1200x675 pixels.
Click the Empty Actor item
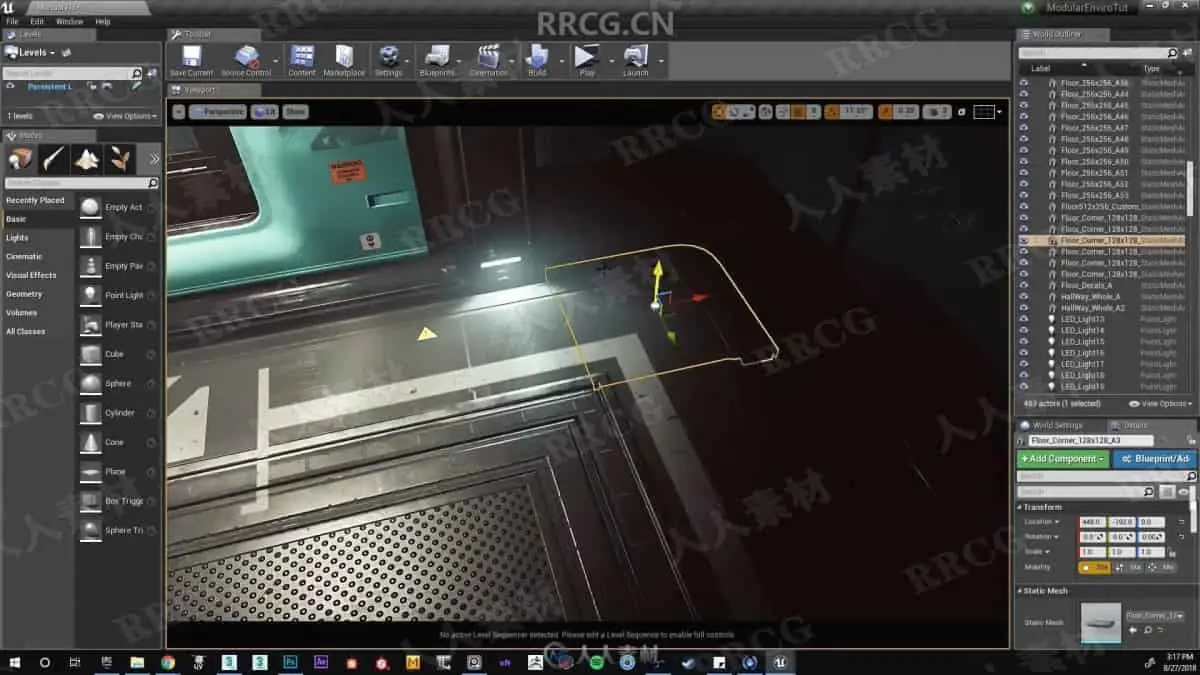coord(118,207)
